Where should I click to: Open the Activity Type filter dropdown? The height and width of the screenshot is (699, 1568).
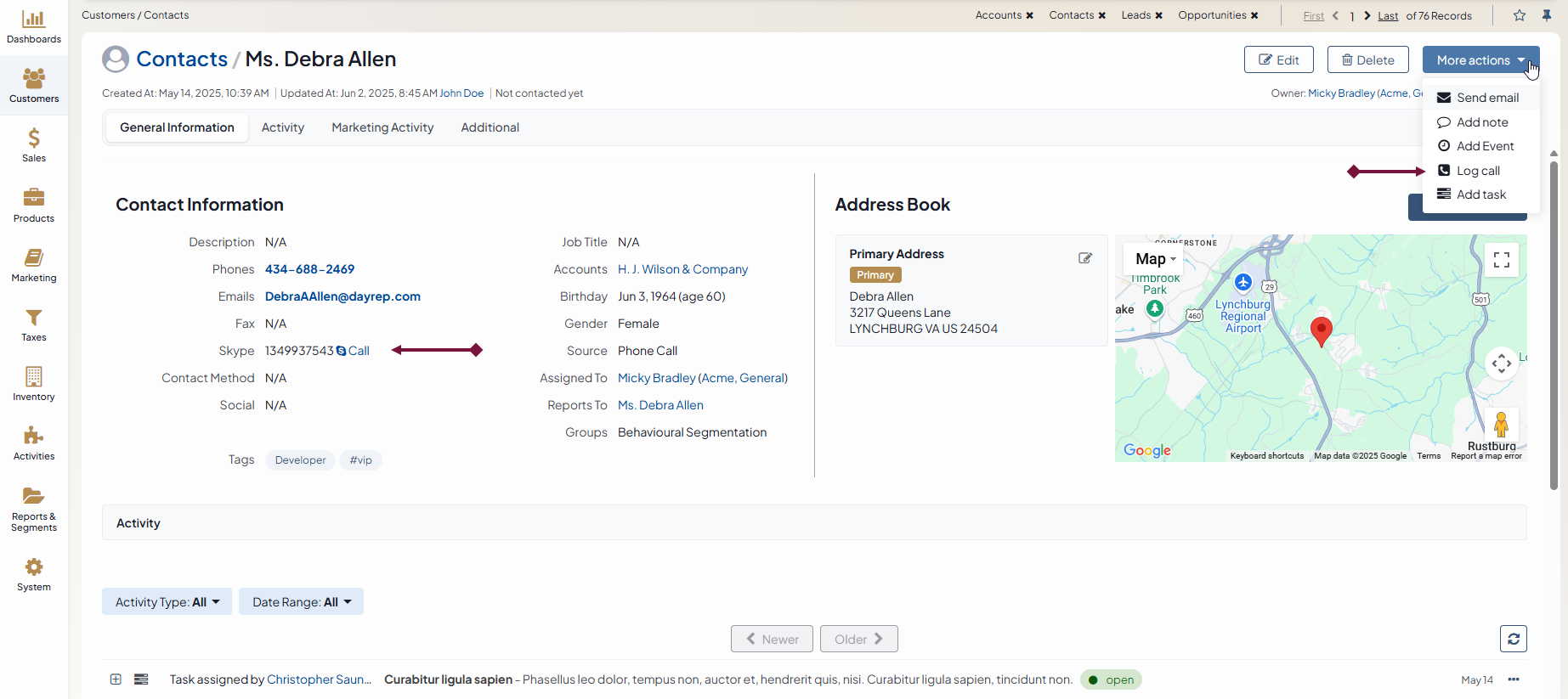[x=167, y=602]
